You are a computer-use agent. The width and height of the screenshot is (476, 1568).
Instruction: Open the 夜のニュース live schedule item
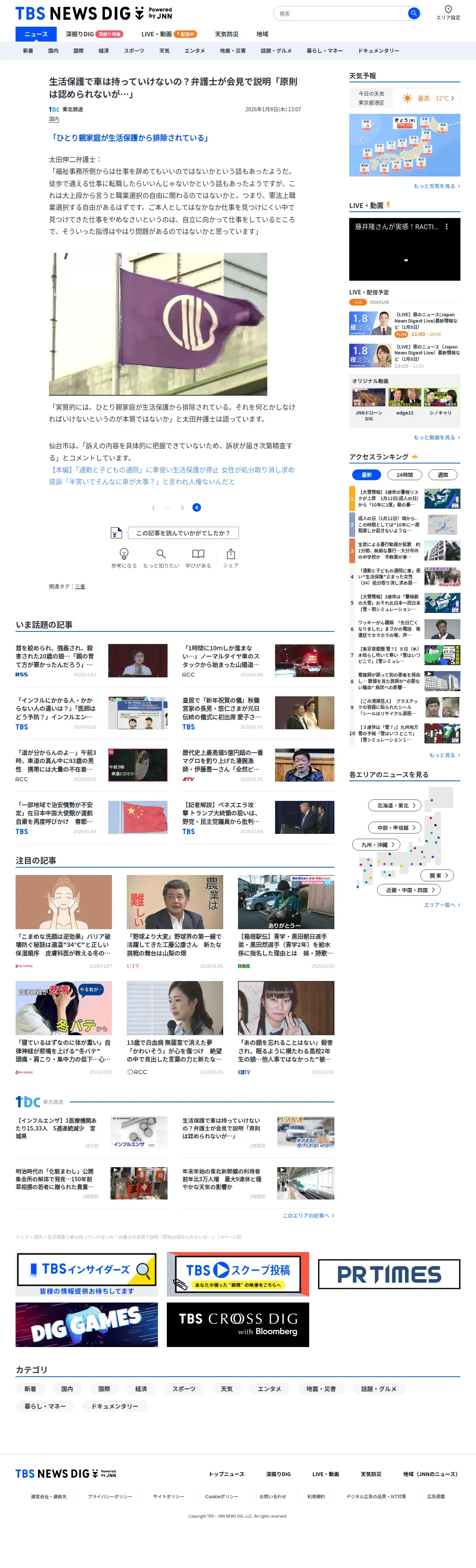pyautogui.click(x=405, y=356)
